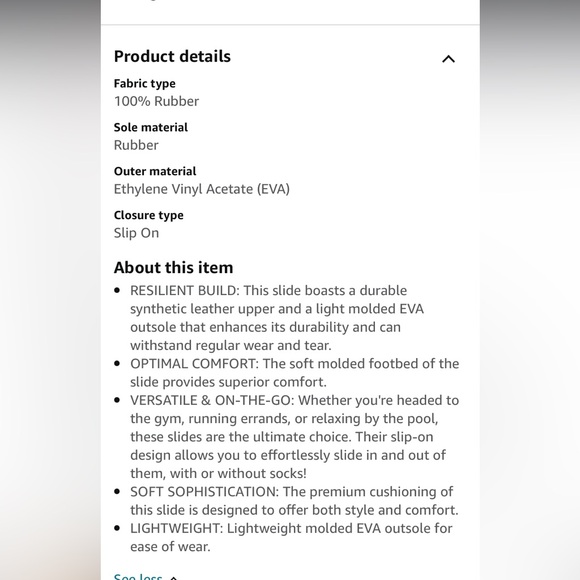Click the Product details heading
Screen dimensions: 580x580
tap(172, 57)
